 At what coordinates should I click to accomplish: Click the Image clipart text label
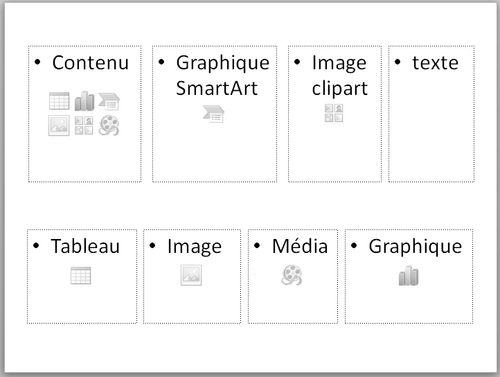(340, 76)
